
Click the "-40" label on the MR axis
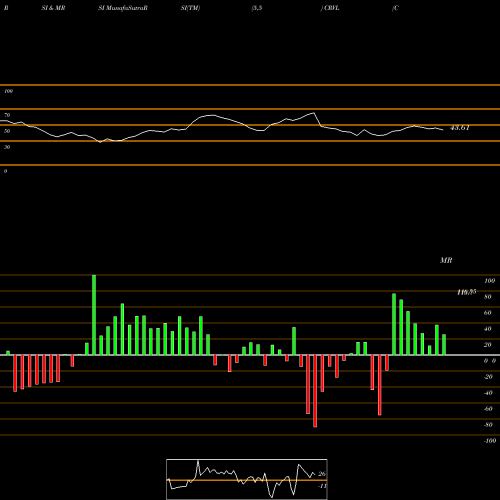tap(488, 393)
